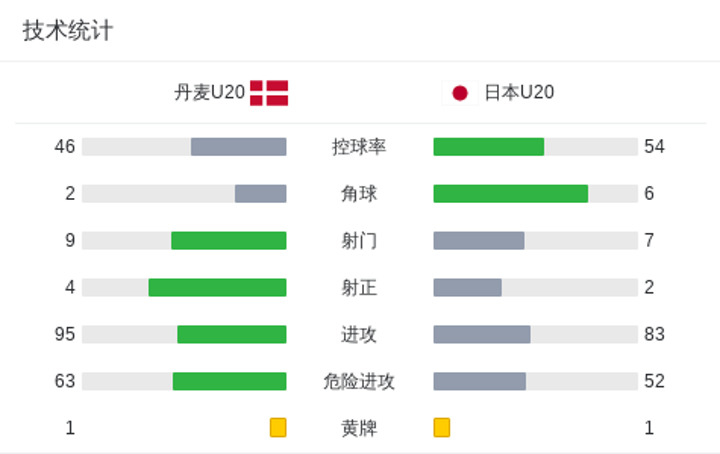The width and height of the screenshot is (720, 454).
Task: Click the Denmark flag icon
Action: tap(269, 93)
